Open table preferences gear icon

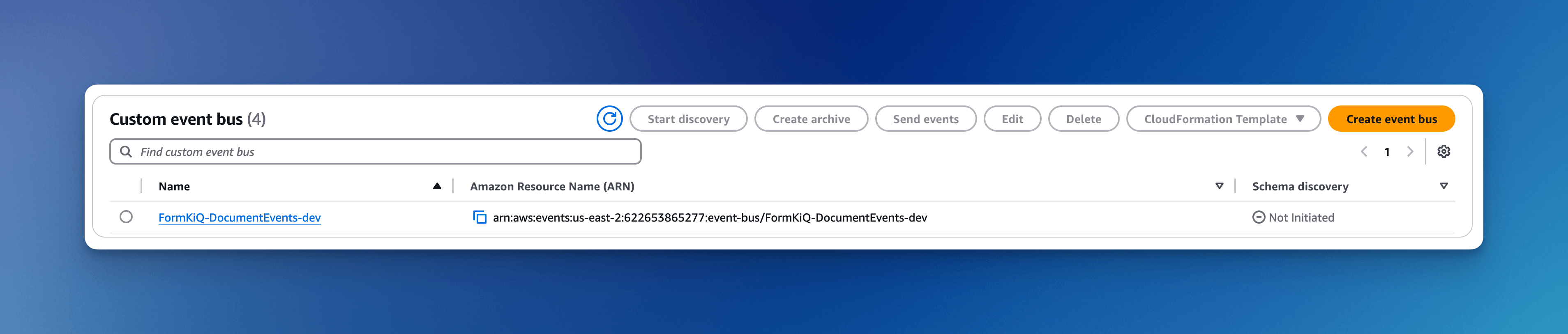pos(1443,151)
